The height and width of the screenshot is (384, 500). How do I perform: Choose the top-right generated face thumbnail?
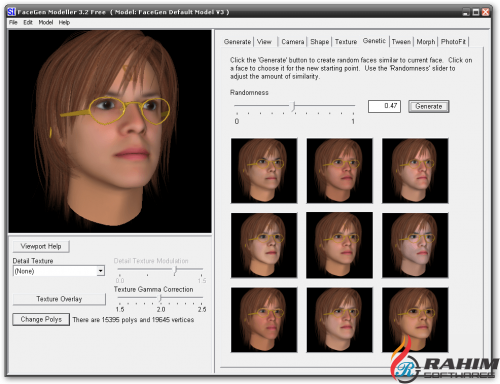415,171
